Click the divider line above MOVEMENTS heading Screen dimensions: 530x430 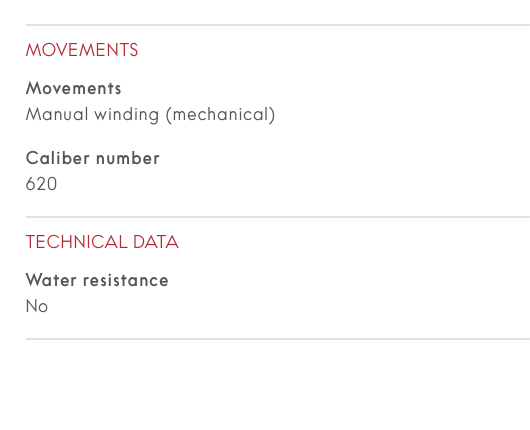(x=278, y=25)
